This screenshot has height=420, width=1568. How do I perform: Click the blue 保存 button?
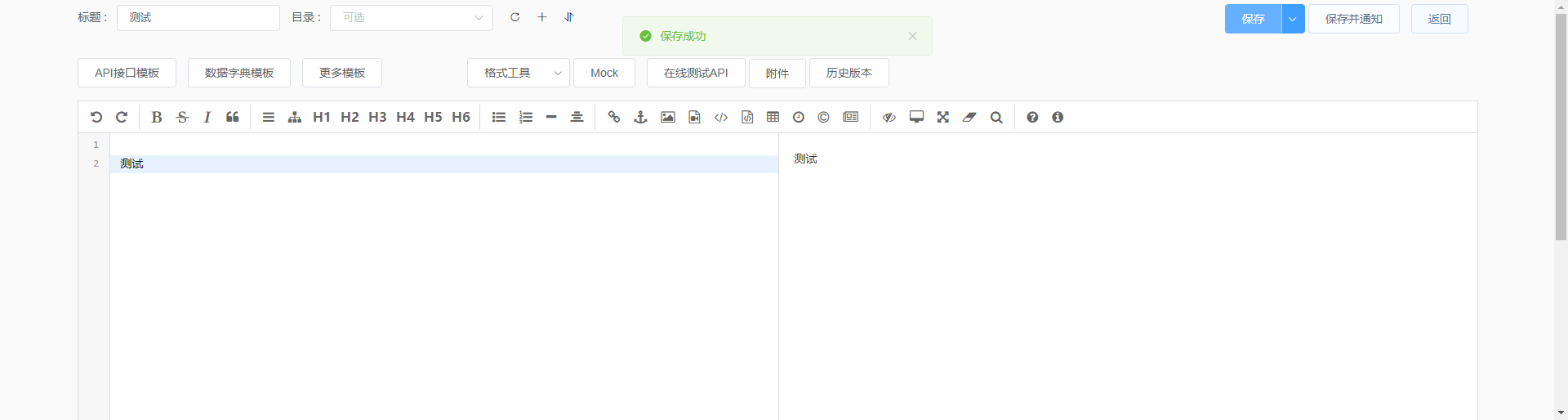[x=1253, y=19]
